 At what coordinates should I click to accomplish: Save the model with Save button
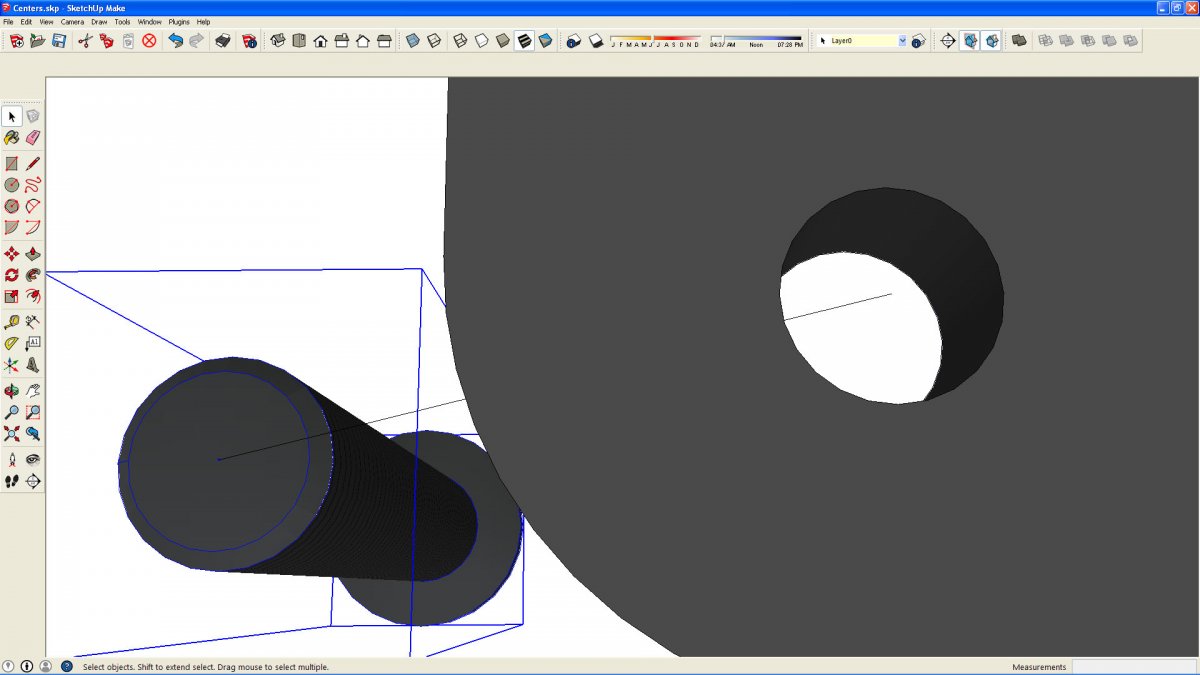pos(59,41)
